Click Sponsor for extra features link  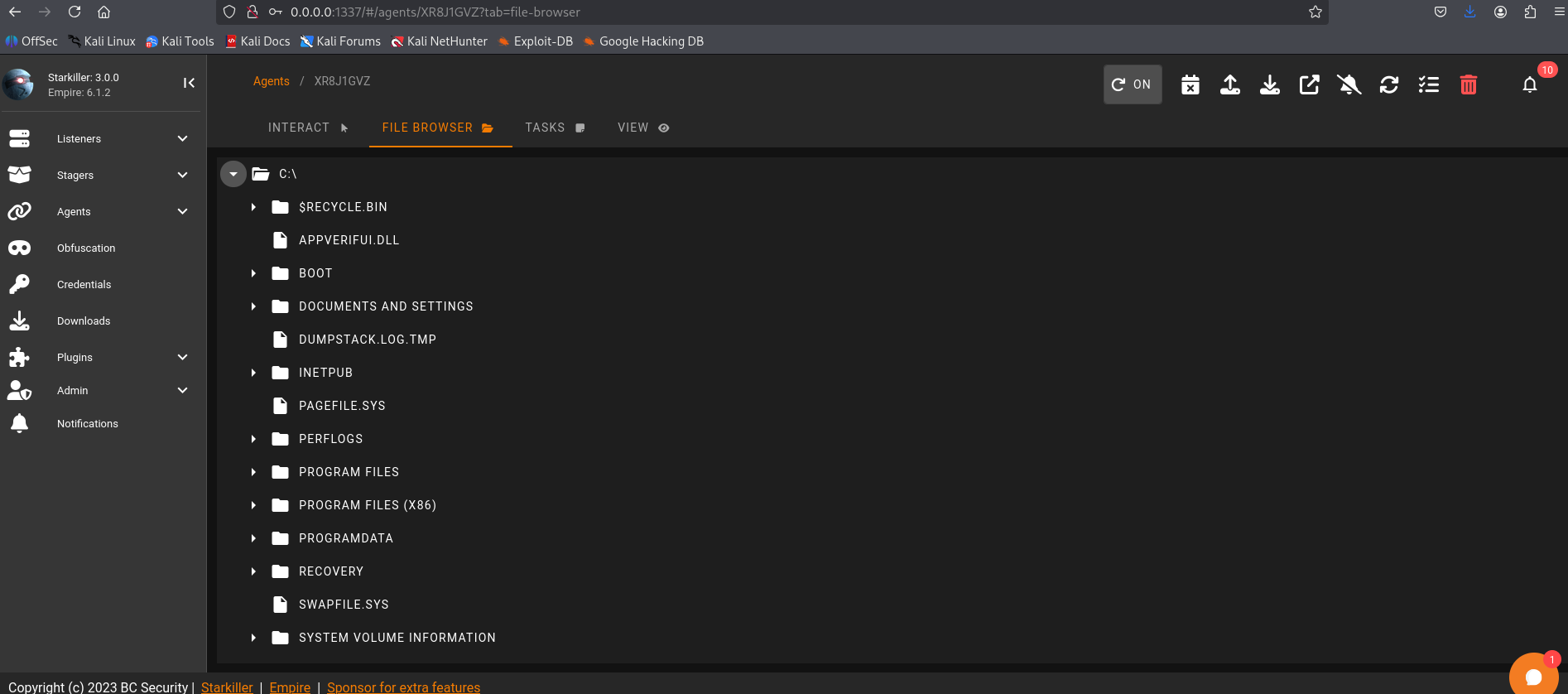tap(403, 687)
